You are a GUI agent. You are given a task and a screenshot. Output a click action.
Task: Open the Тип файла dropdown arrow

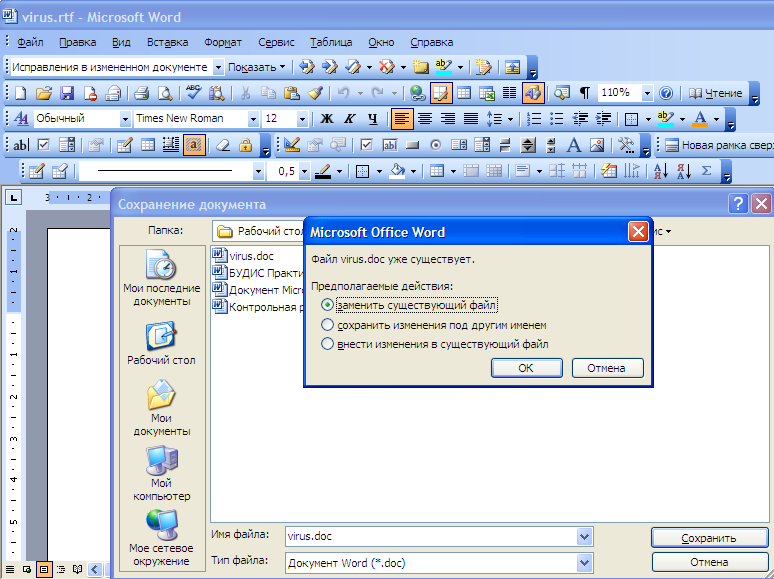[x=584, y=563]
